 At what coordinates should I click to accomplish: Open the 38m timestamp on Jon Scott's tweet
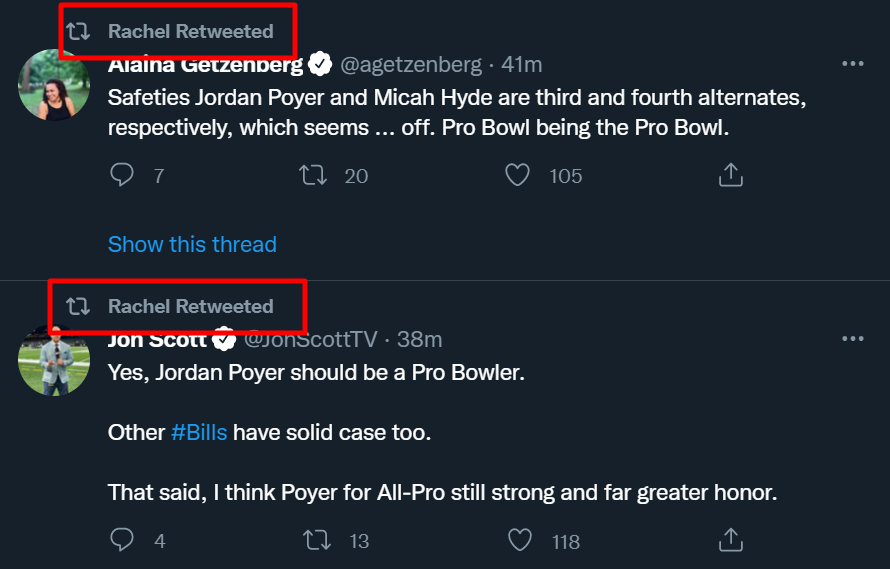click(419, 340)
